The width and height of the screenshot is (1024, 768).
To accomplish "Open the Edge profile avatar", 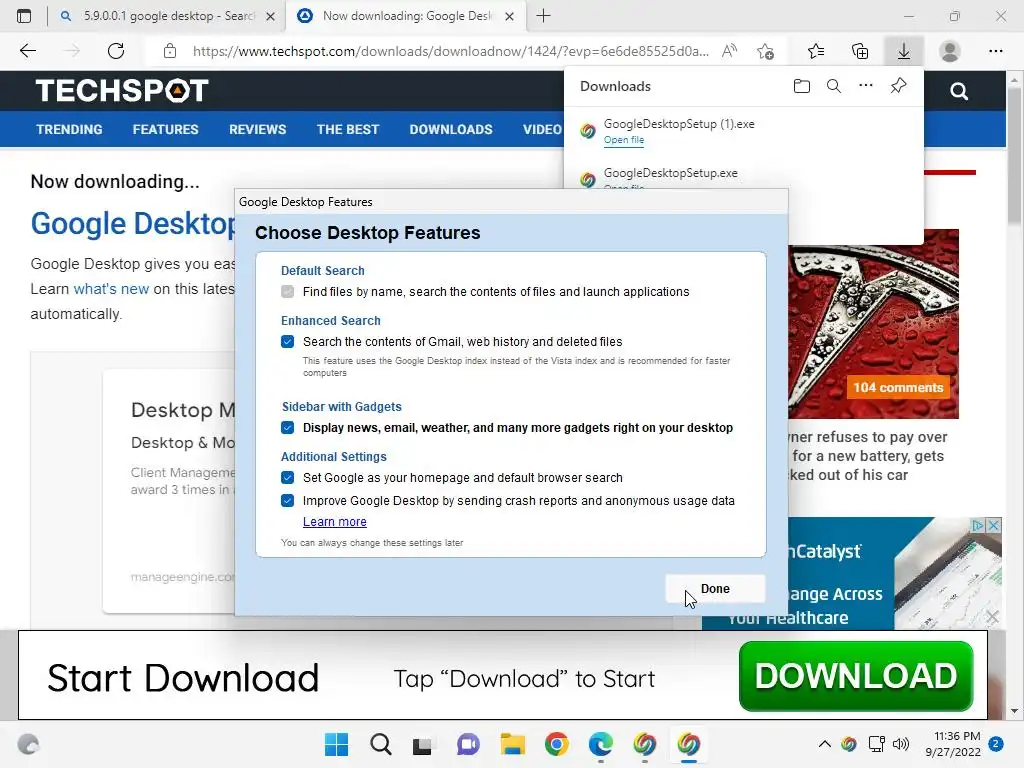I will [950, 51].
